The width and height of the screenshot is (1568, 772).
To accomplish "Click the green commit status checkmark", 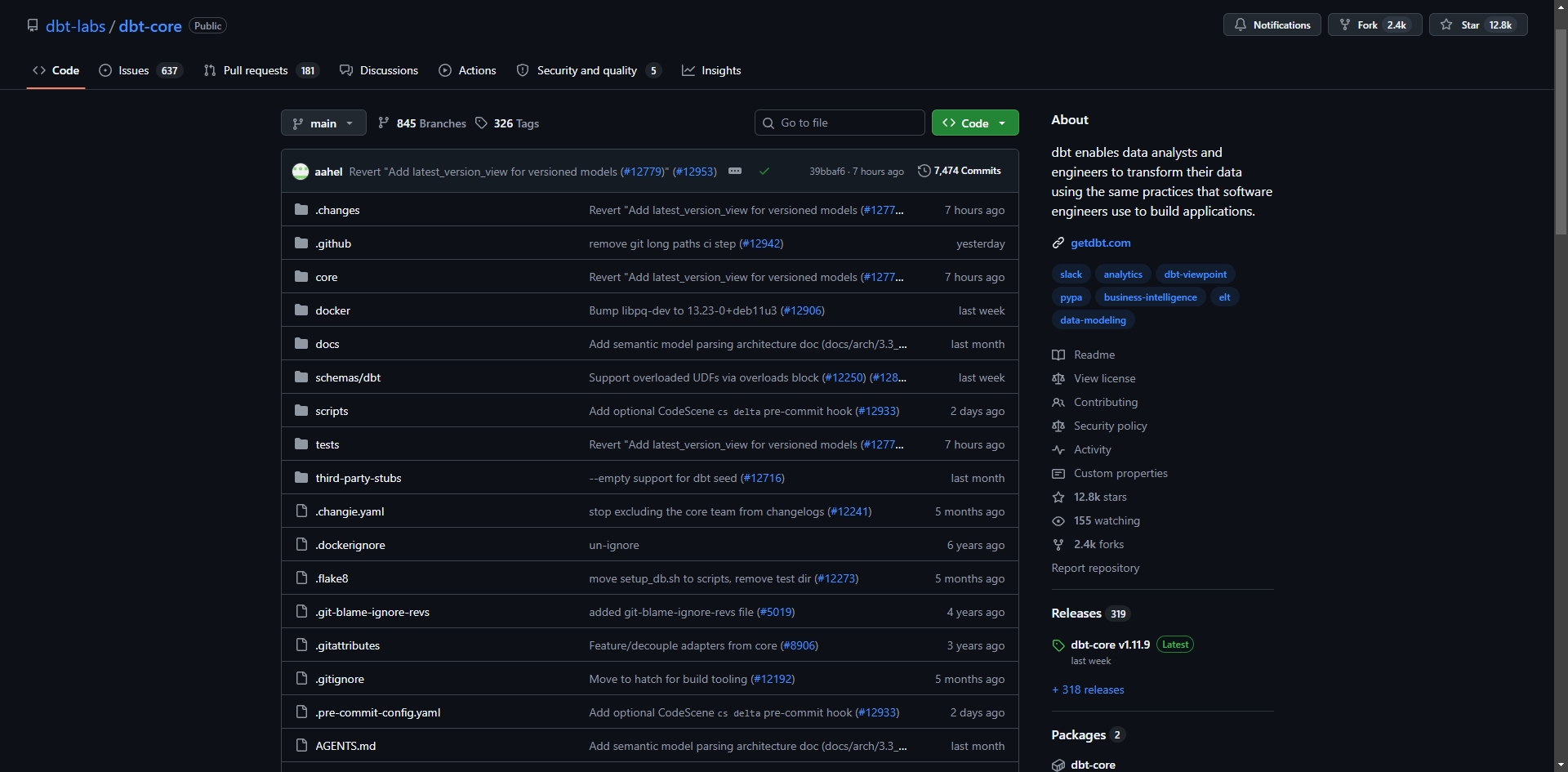I will coord(764,171).
